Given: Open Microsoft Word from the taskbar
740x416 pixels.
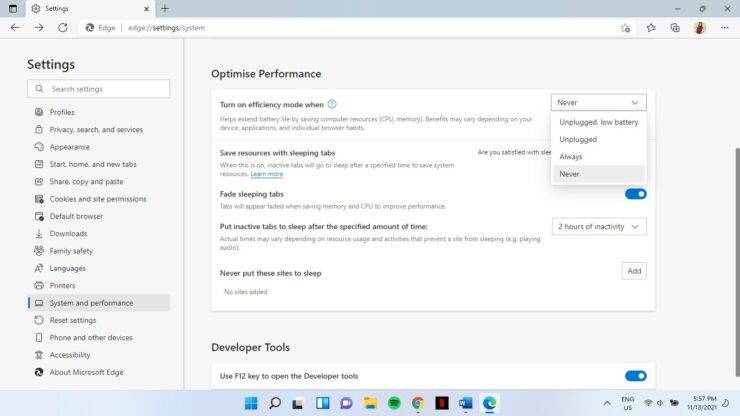Looking at the screenshot, I should pyautogui.click(x=465, y=403).
